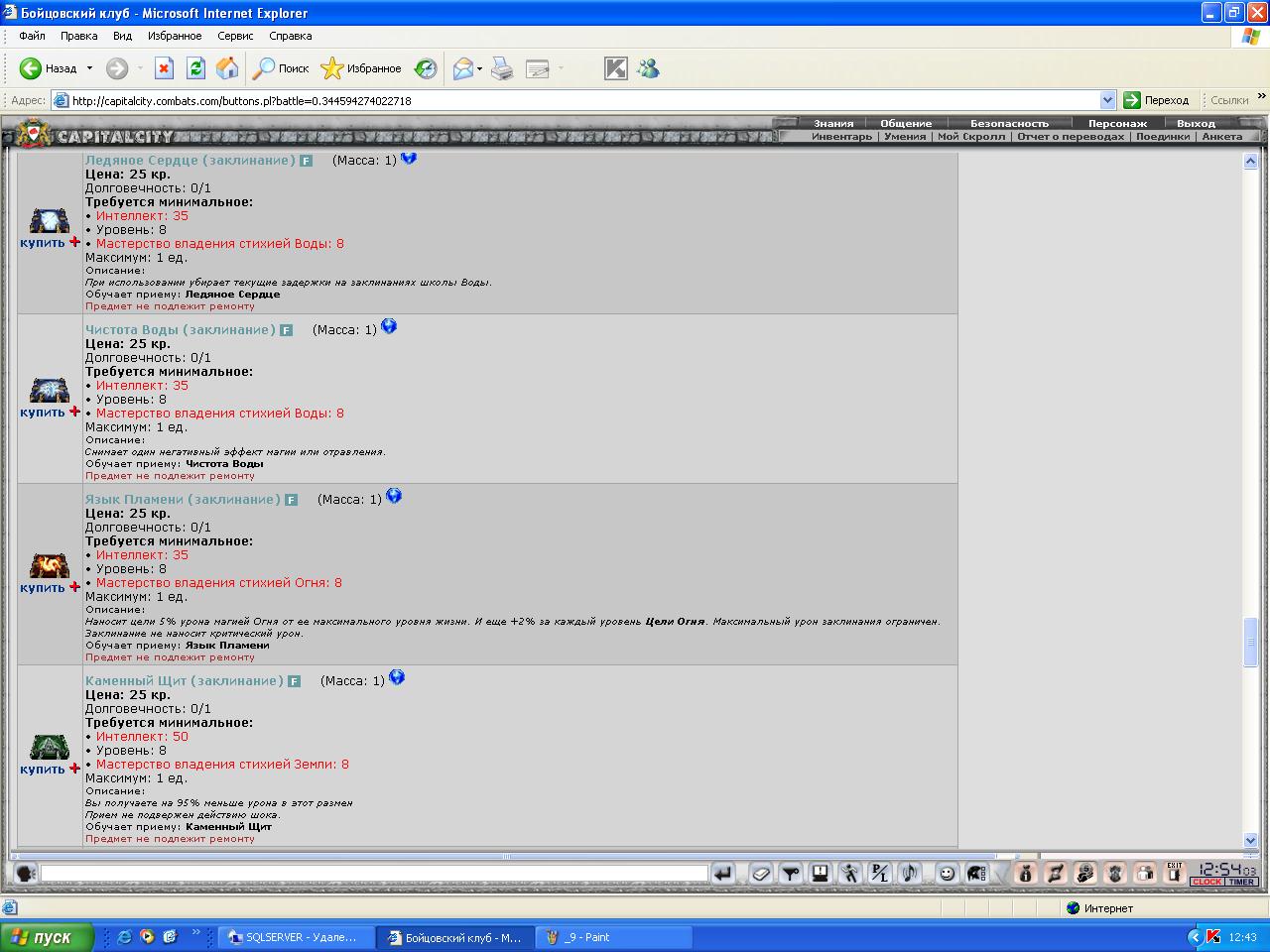Open the Сервис menu

point(235,36)
